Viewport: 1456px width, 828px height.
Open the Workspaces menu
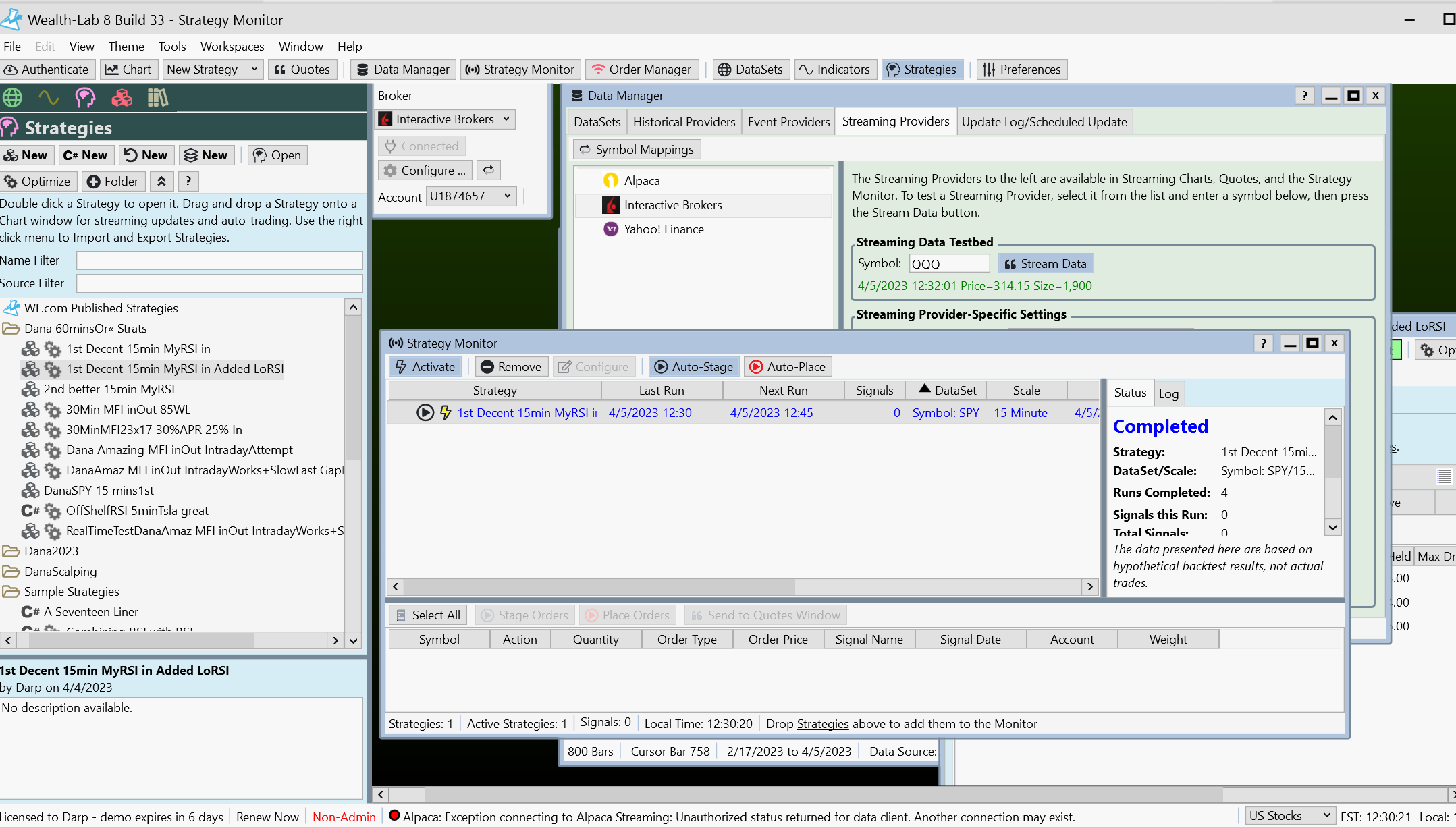(x=232, y=46)
